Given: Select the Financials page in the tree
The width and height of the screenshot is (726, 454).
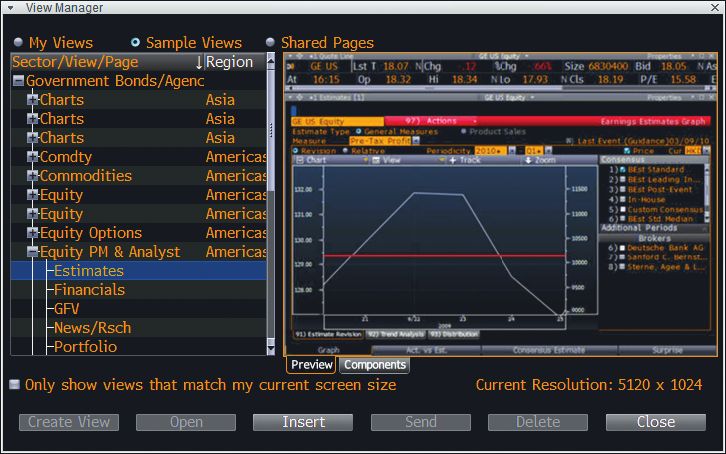Looking at the screenshot, I should click(89, 290).
